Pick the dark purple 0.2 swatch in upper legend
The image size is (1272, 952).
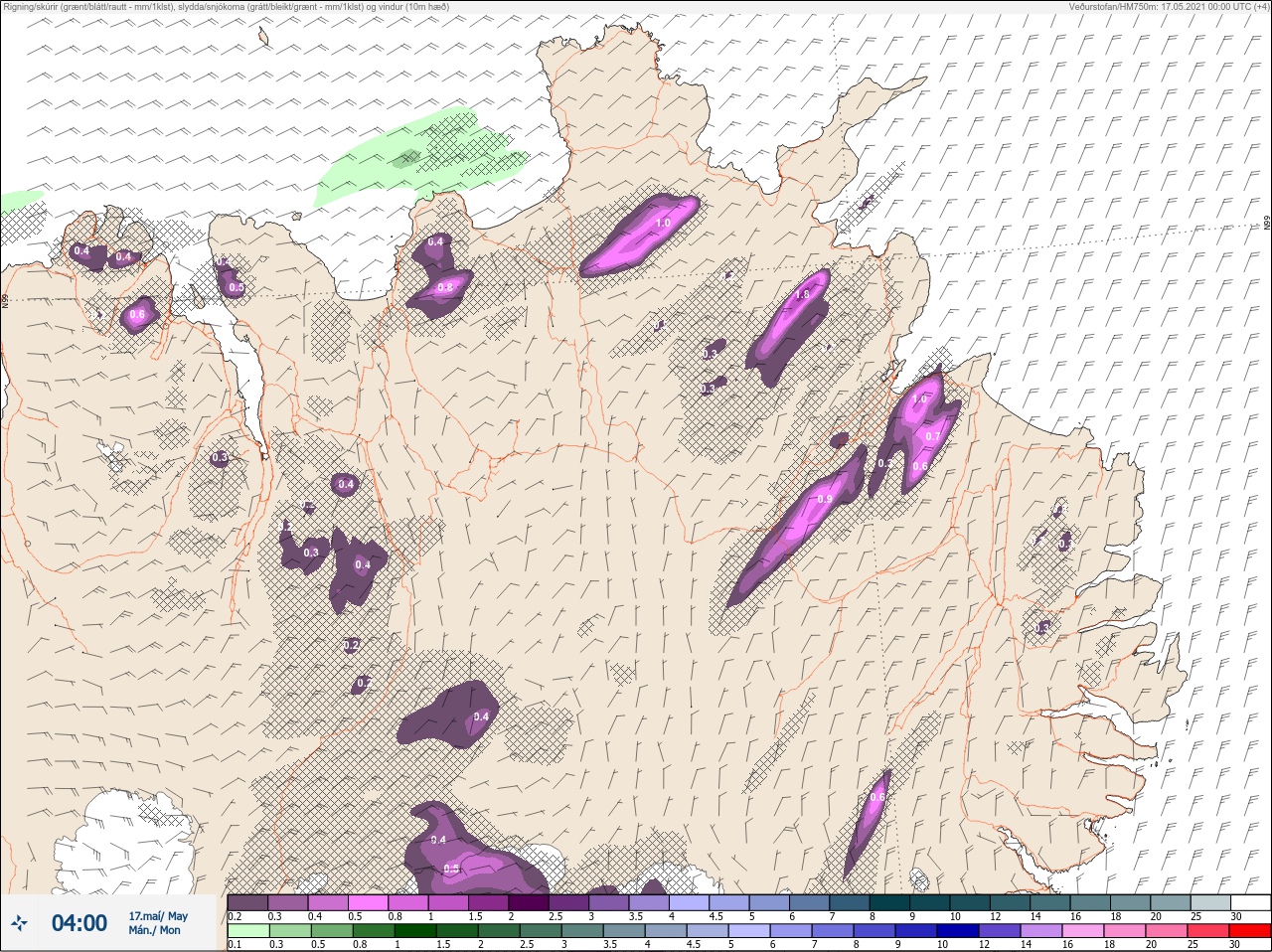tap(247, 902)
